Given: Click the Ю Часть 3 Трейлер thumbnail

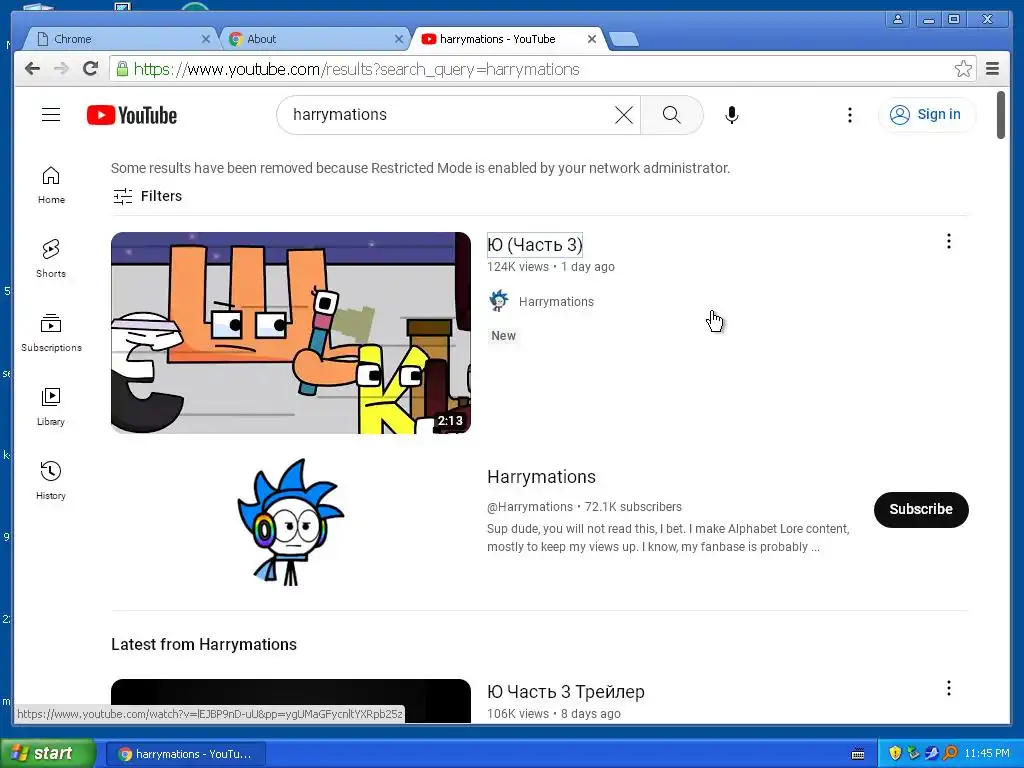Looking at the screenshot, I should (x=291, y=701).
